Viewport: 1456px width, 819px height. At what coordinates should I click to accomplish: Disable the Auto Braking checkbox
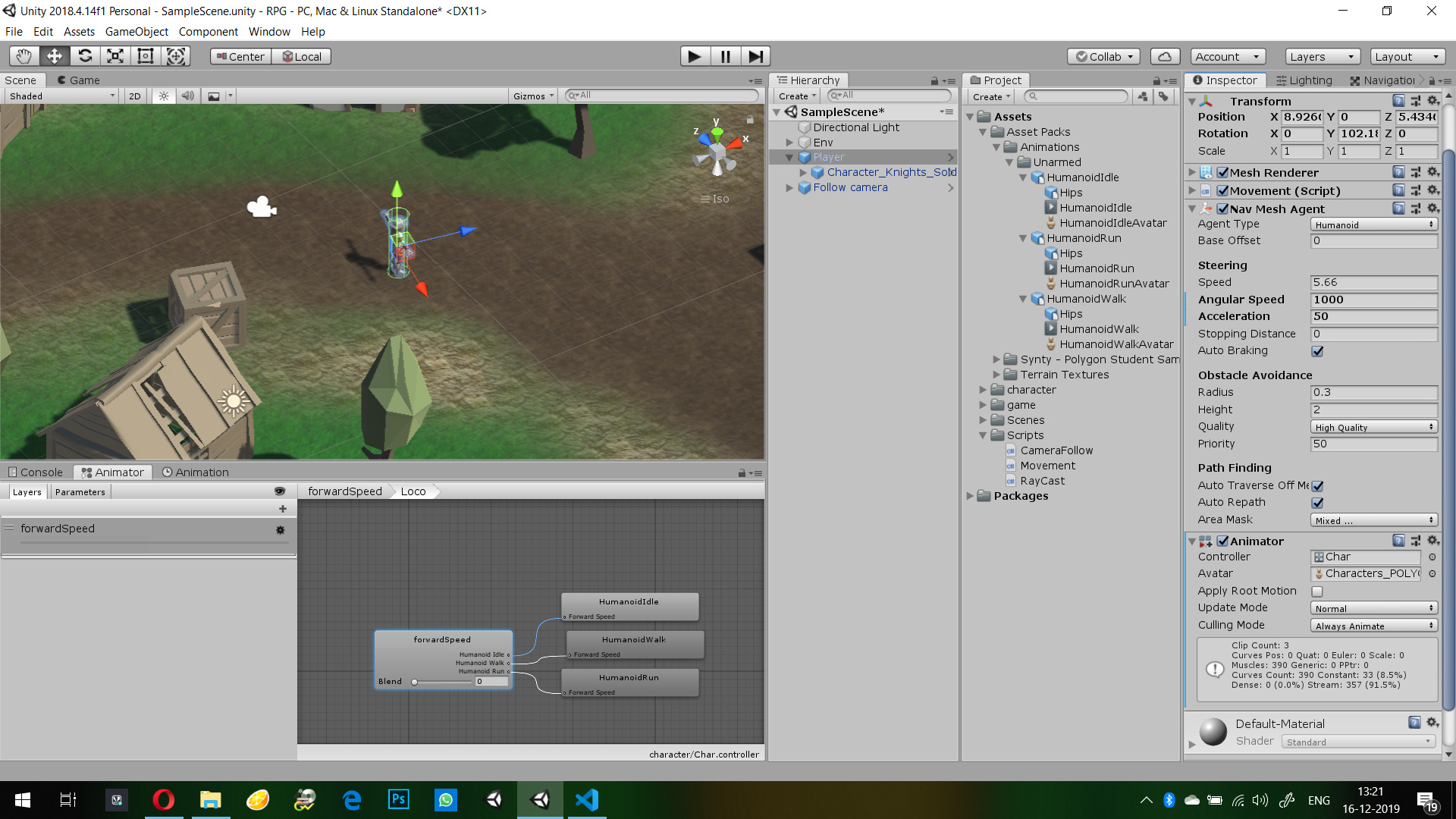click(1317, 351)
